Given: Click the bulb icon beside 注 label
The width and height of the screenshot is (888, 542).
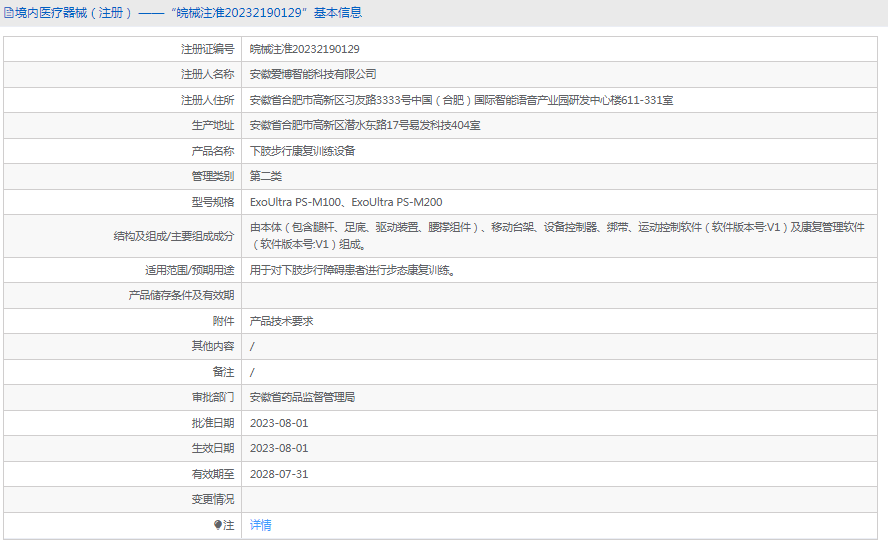Looking at the screenshot, I should (218, 525).
